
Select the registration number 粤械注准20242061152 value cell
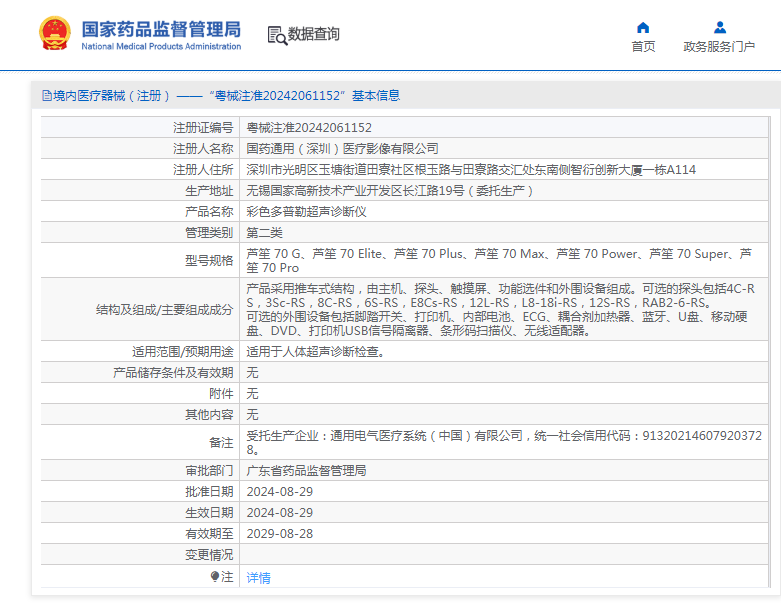click(x=309, y=128)
